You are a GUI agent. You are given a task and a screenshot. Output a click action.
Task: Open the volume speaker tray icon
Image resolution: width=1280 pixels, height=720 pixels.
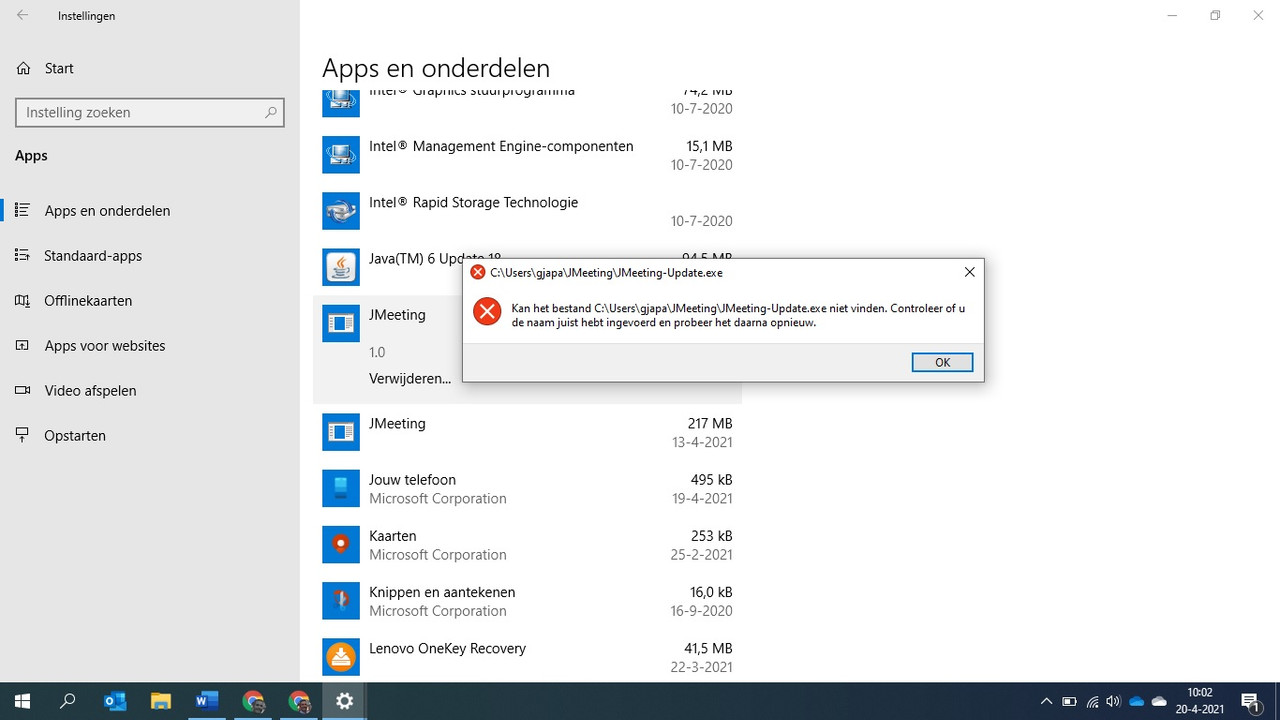coord(1113,702)
